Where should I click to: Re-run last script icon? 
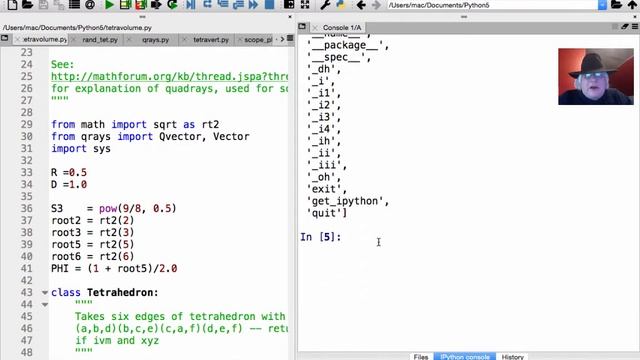(172, 4)
